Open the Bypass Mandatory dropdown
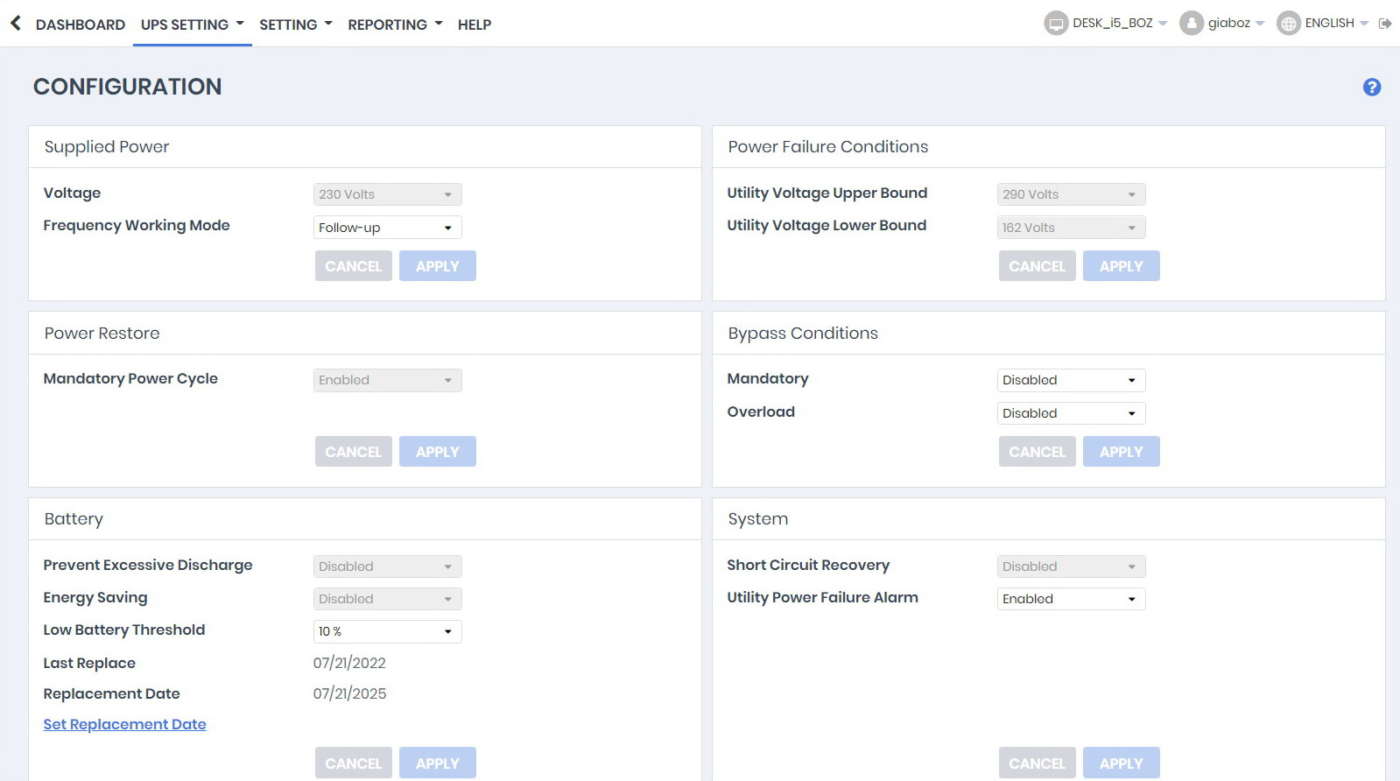Screen dimensions: 1400x781 point(1071,380)
